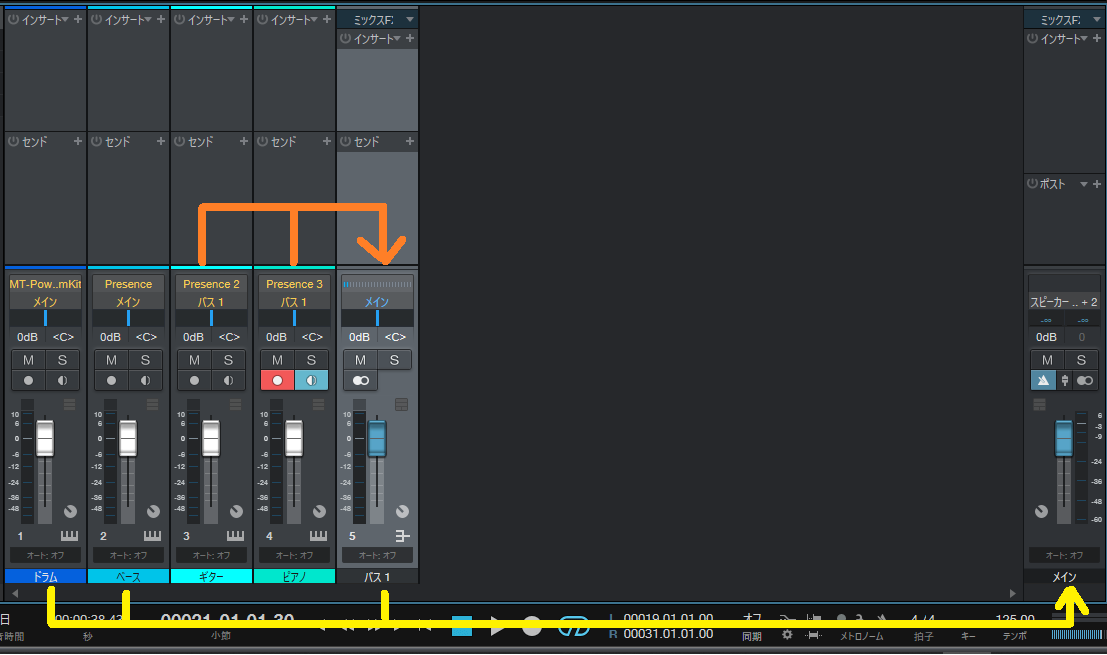
Task: Open the MT-Power DrumKit instrument
Action: coord(45,284)
